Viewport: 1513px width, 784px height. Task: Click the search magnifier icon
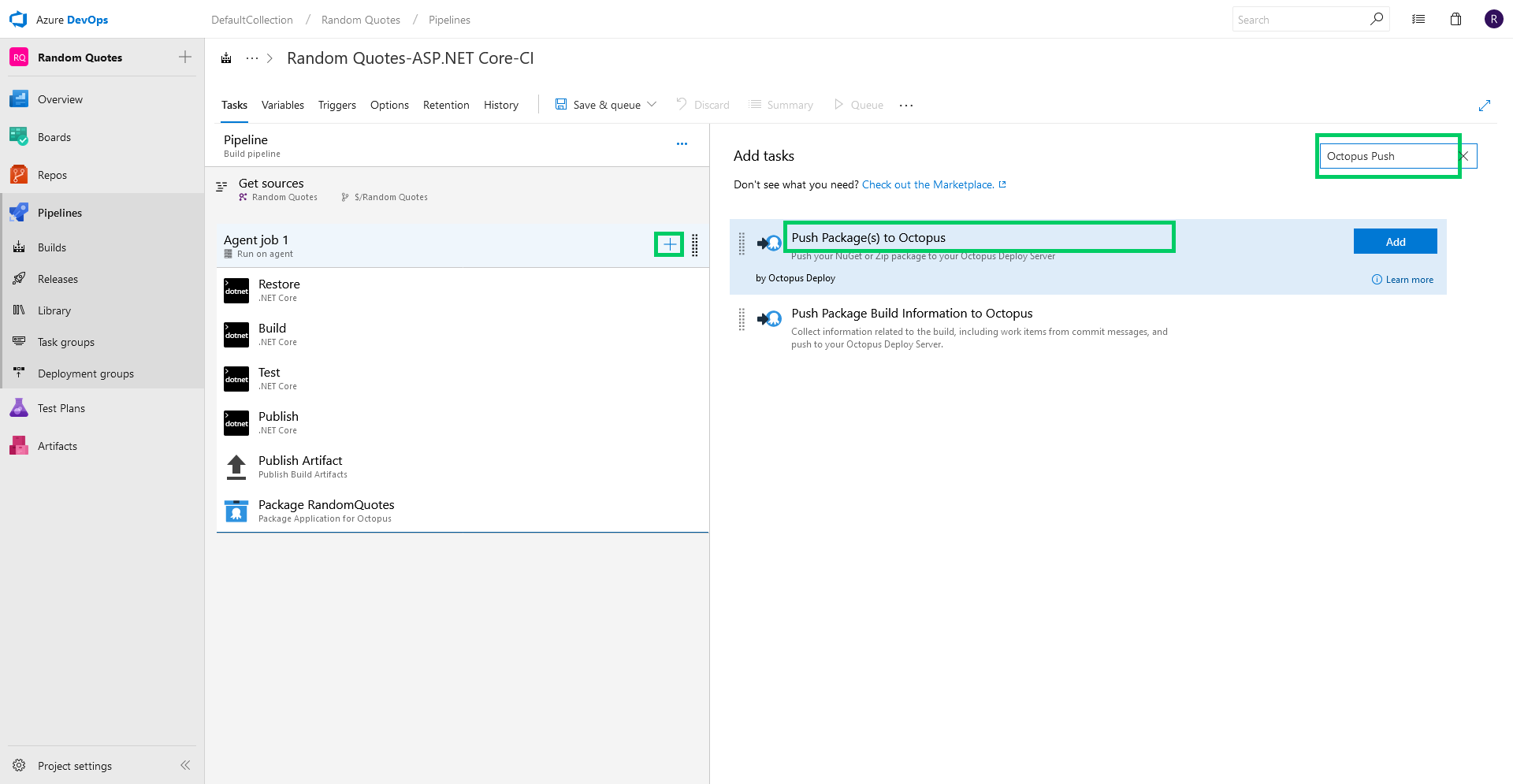pyautogui.click(x=1377, y=20)
